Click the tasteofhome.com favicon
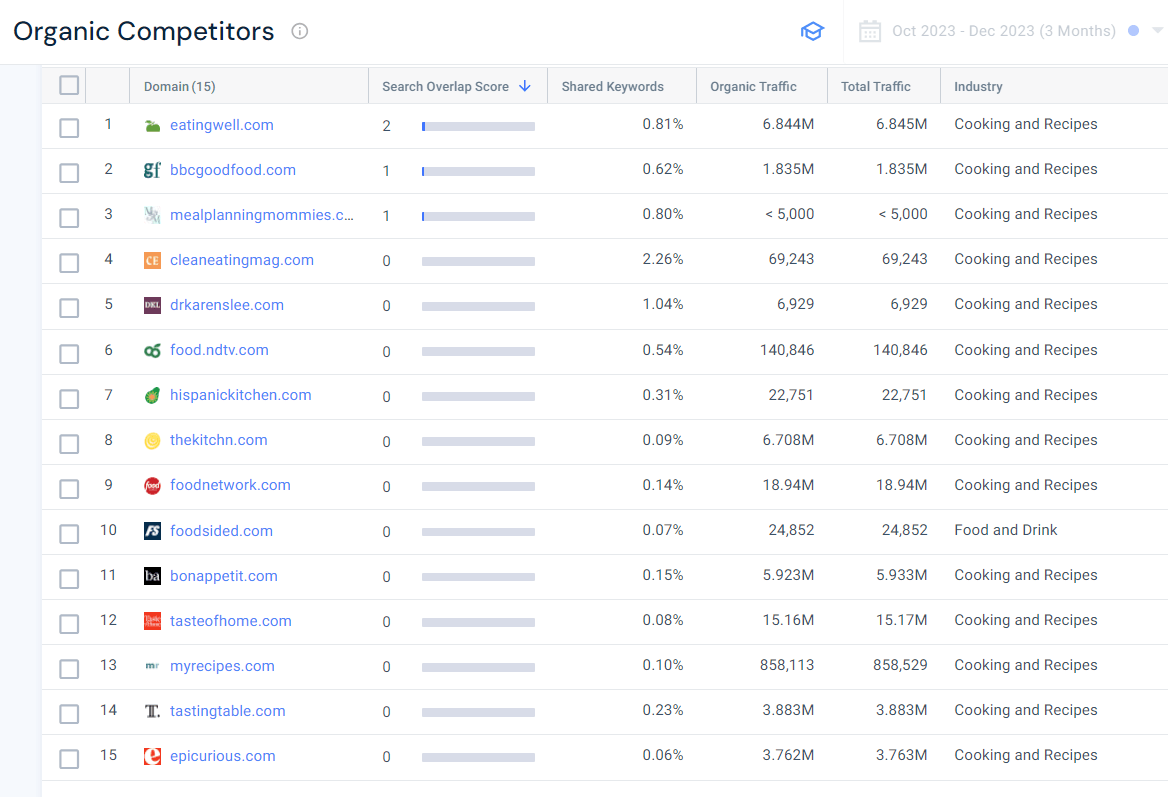This screenshot has width=1168, height=797. [x=152, y=621]
